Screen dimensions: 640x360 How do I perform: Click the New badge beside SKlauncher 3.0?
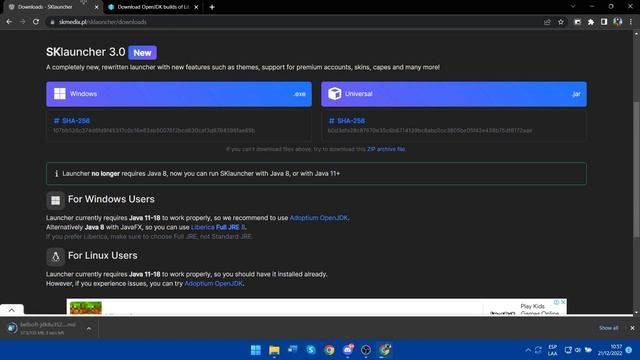142,53
